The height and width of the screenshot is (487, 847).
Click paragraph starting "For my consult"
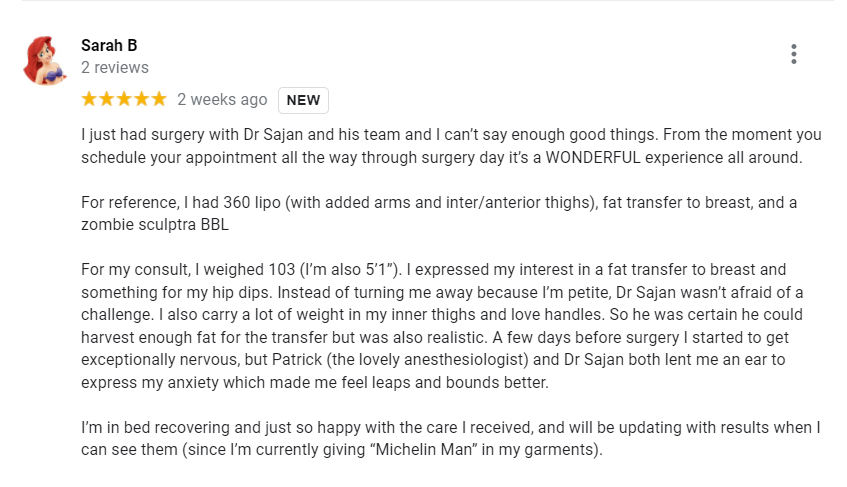(442, 326)
